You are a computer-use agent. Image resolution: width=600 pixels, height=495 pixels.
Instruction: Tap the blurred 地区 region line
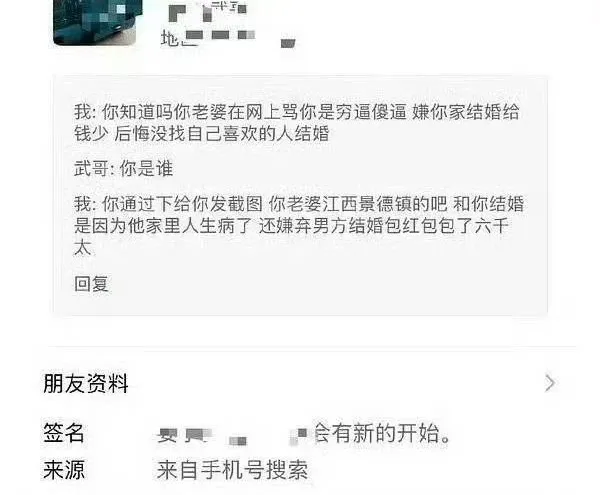[x=208, y=38]
